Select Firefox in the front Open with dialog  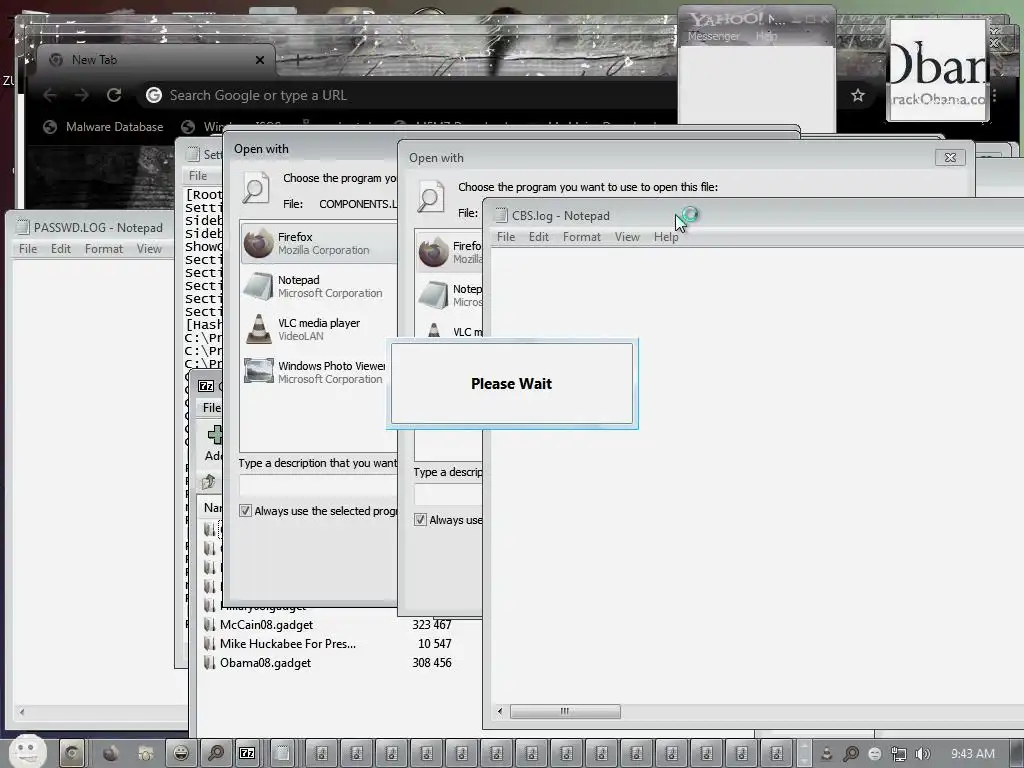[449, 252]
